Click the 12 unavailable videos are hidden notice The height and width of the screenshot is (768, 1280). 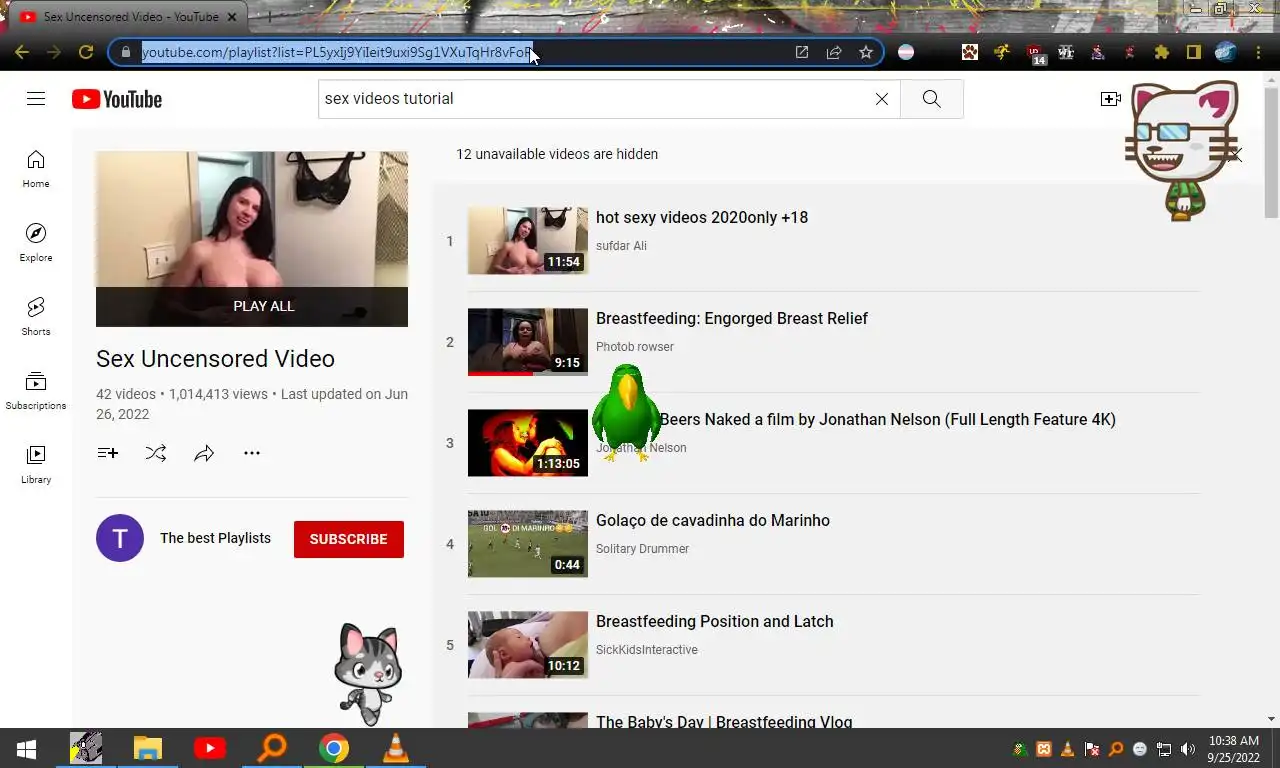point(557,154)
